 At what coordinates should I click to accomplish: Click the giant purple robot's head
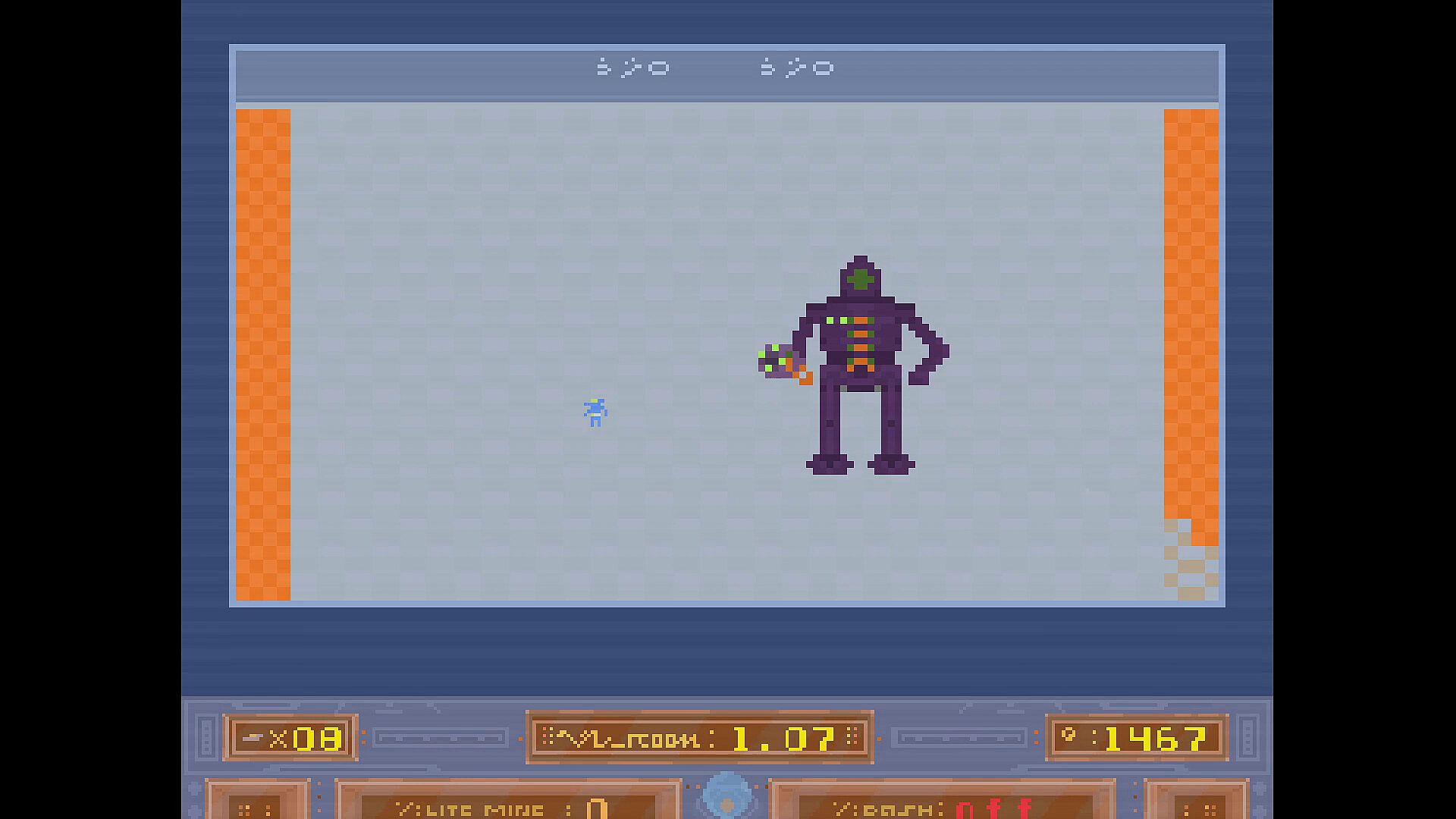pos(860,279)
